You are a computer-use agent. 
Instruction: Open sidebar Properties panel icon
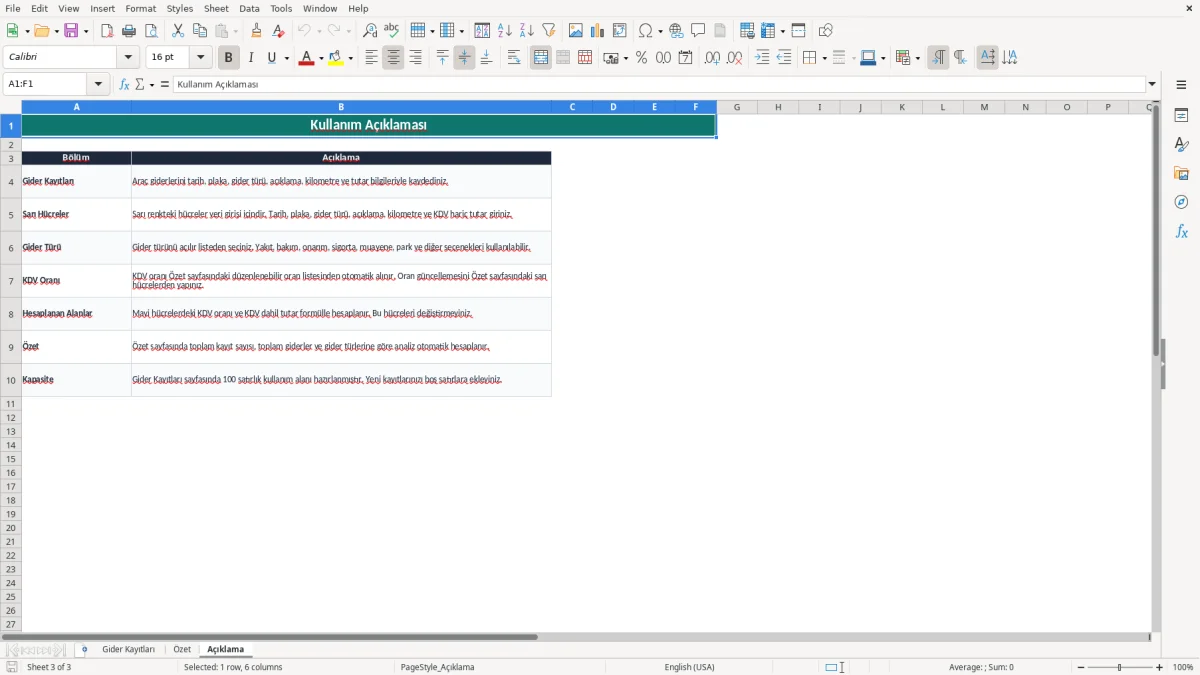[1181, 116]
